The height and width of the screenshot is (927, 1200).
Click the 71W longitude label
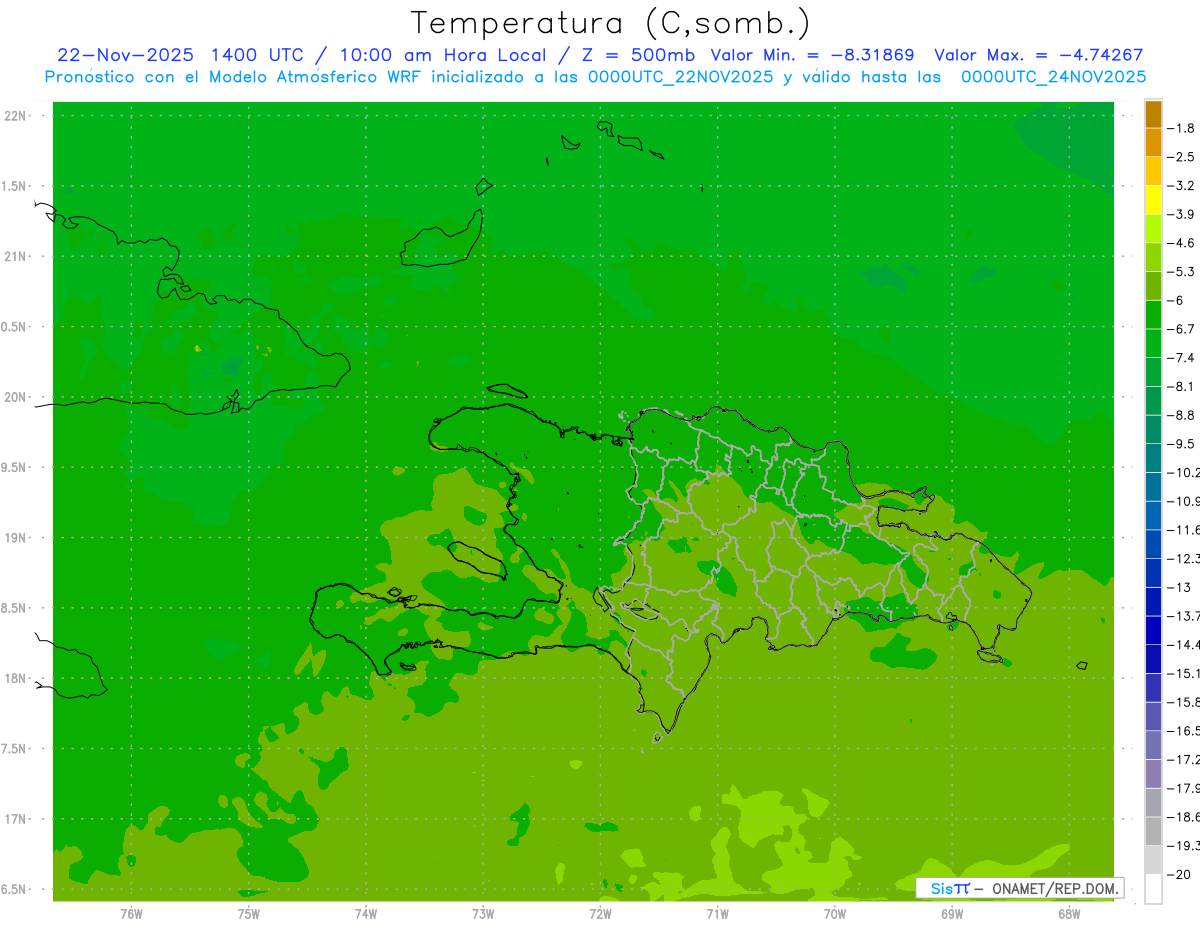(717, 913)
